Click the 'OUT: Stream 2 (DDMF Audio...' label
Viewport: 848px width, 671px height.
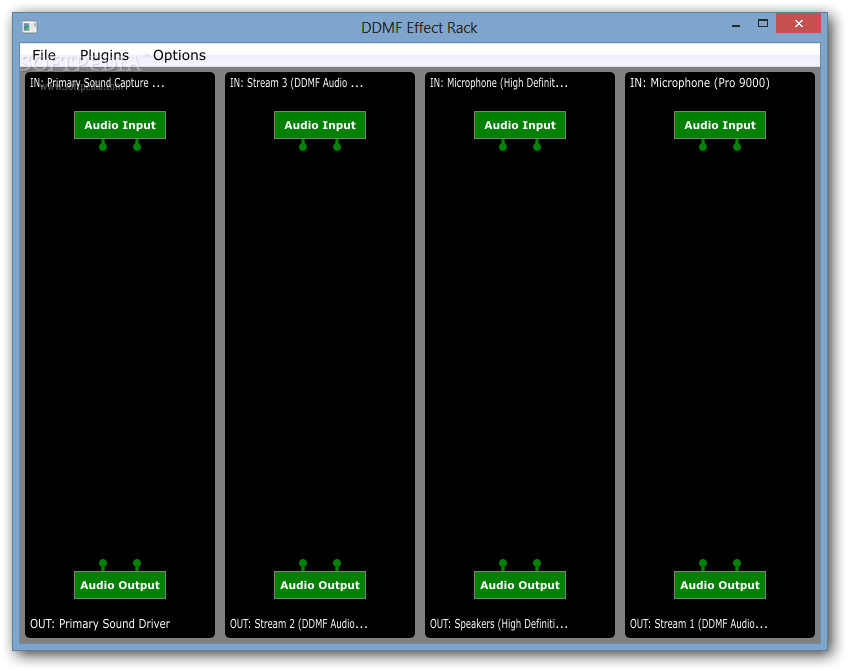tap(299, 624)
